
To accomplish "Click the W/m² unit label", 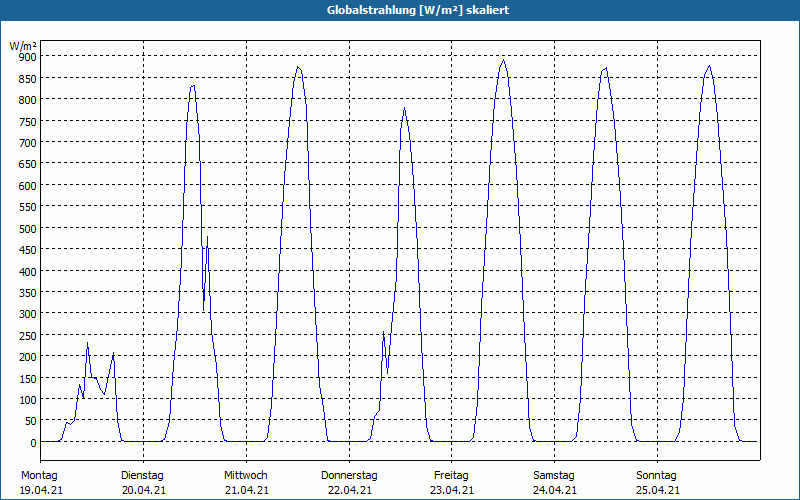I will coord(23,46).
